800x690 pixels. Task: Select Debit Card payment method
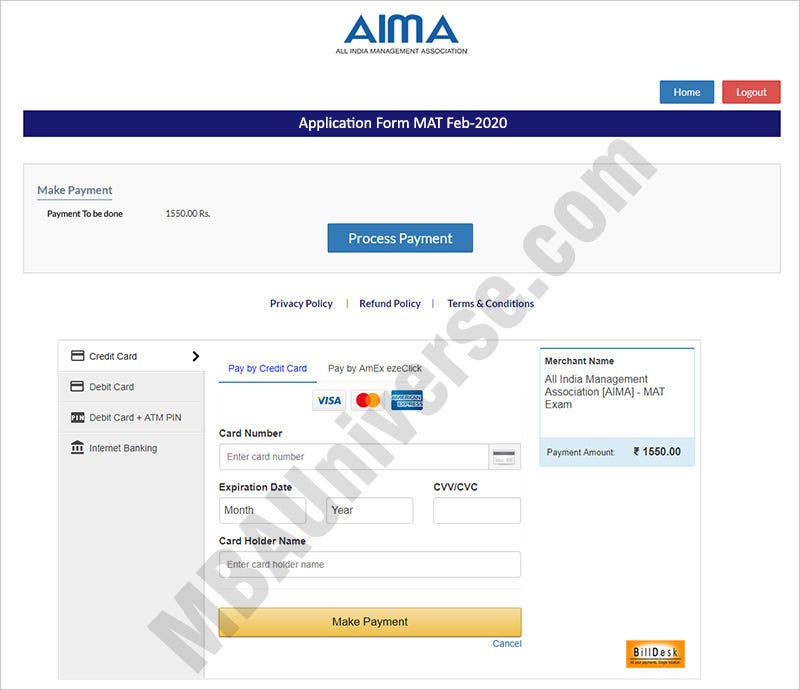tap(132, 387)
